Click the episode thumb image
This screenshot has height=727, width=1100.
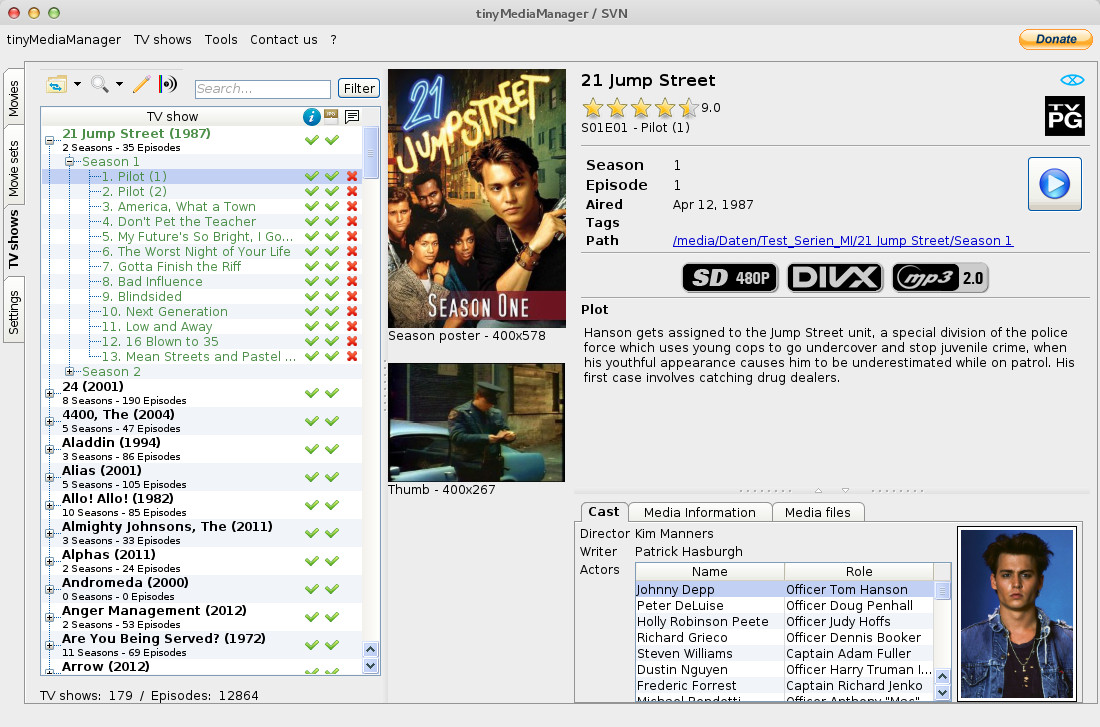[476, 422]
